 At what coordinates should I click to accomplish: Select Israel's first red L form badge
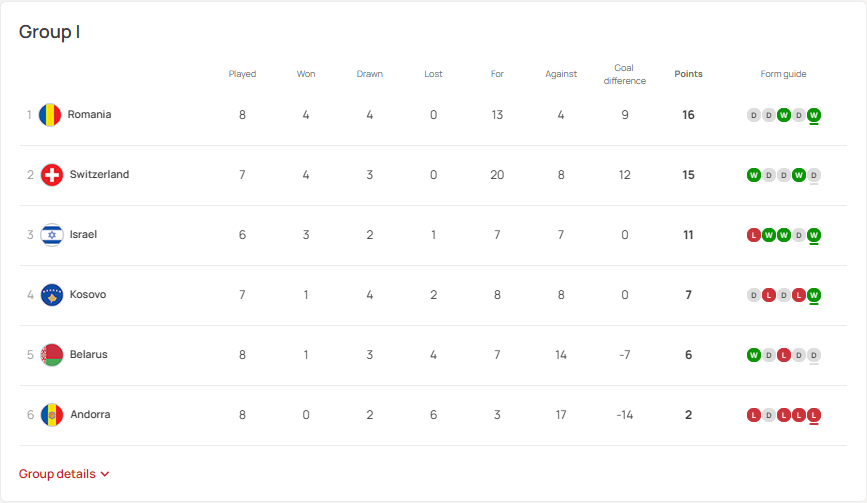[754, 235]
